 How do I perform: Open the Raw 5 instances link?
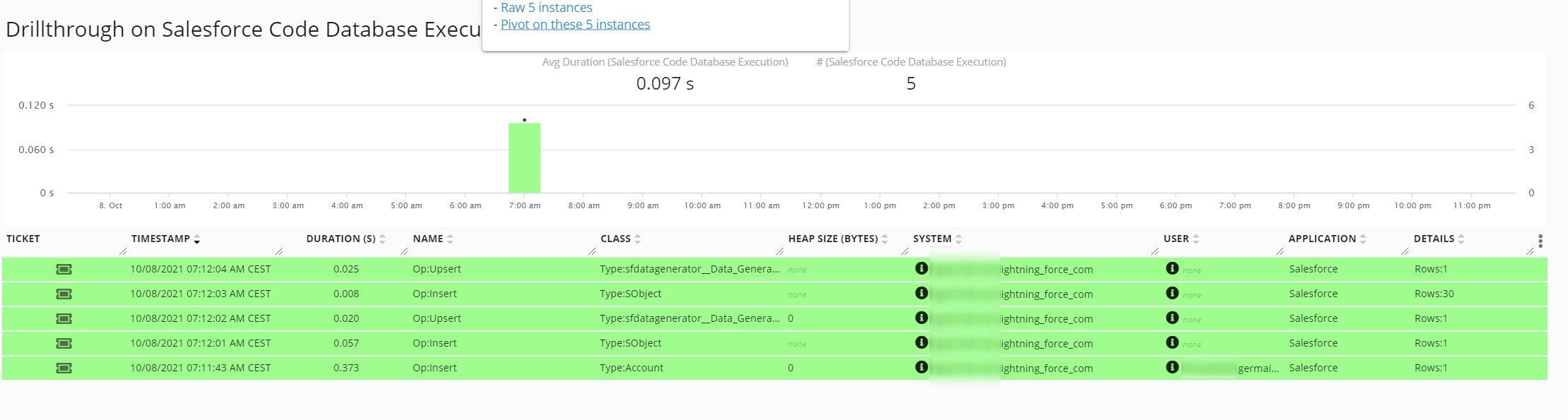click(x=546, y=8)
